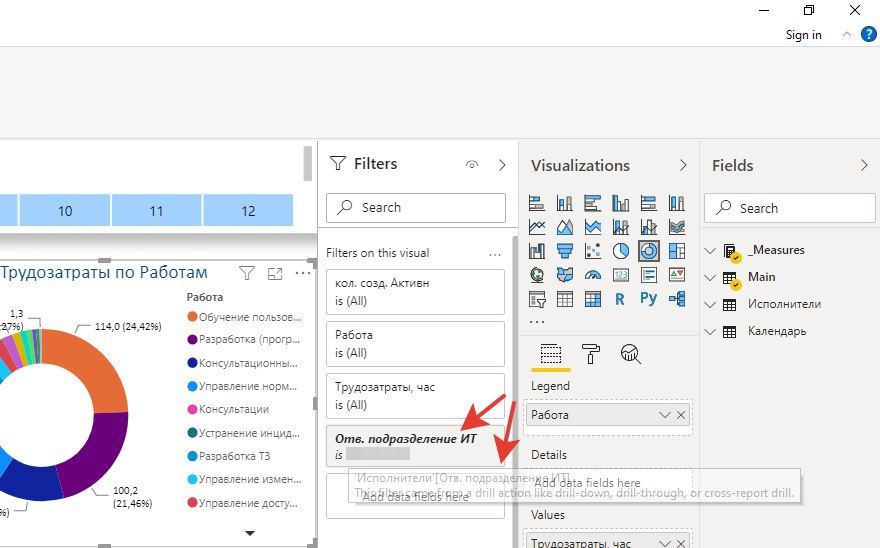Click the Fields pane search box

tap(790, 208)
